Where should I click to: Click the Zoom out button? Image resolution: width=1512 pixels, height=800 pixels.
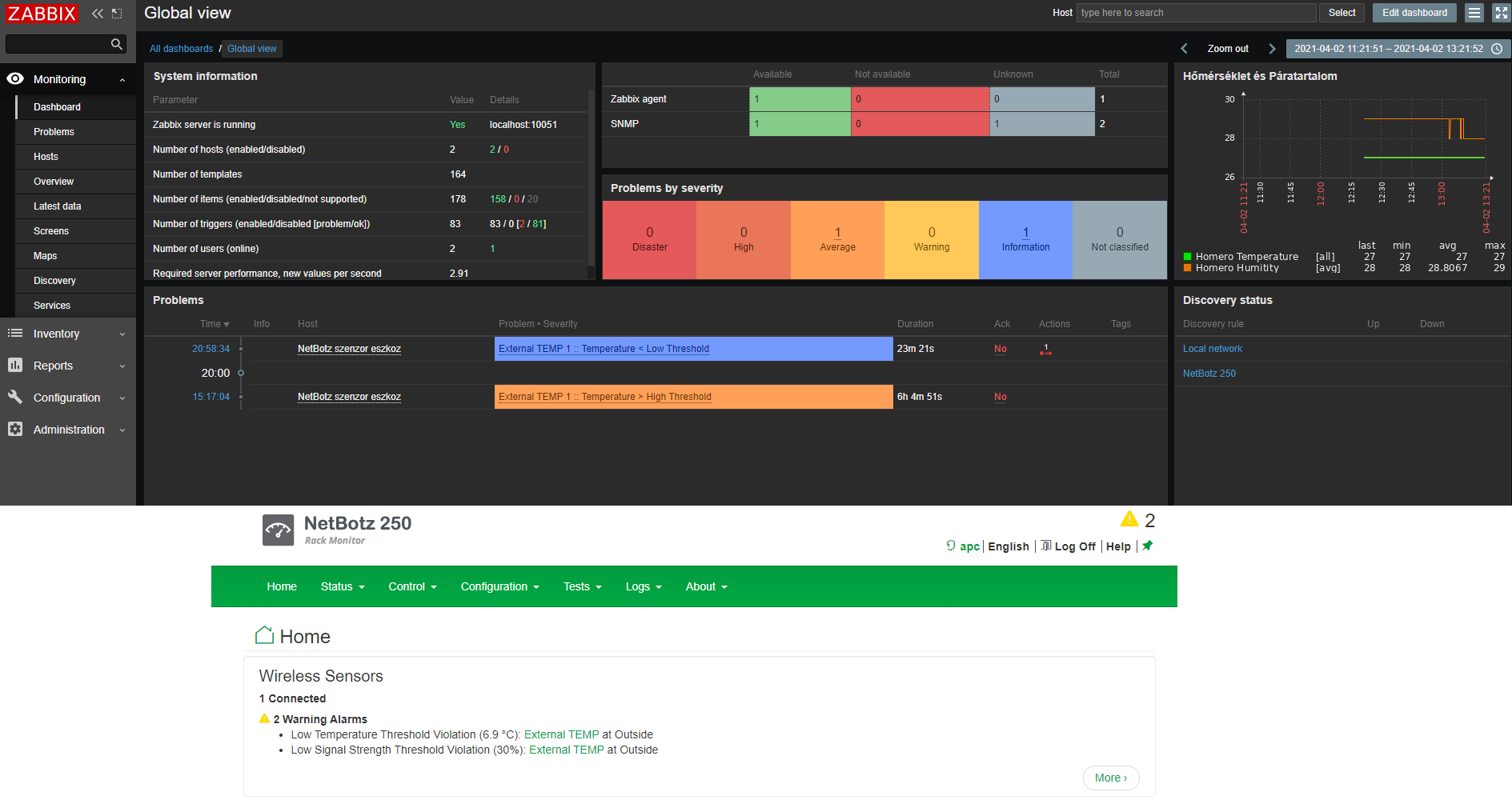click(1228, 49)
